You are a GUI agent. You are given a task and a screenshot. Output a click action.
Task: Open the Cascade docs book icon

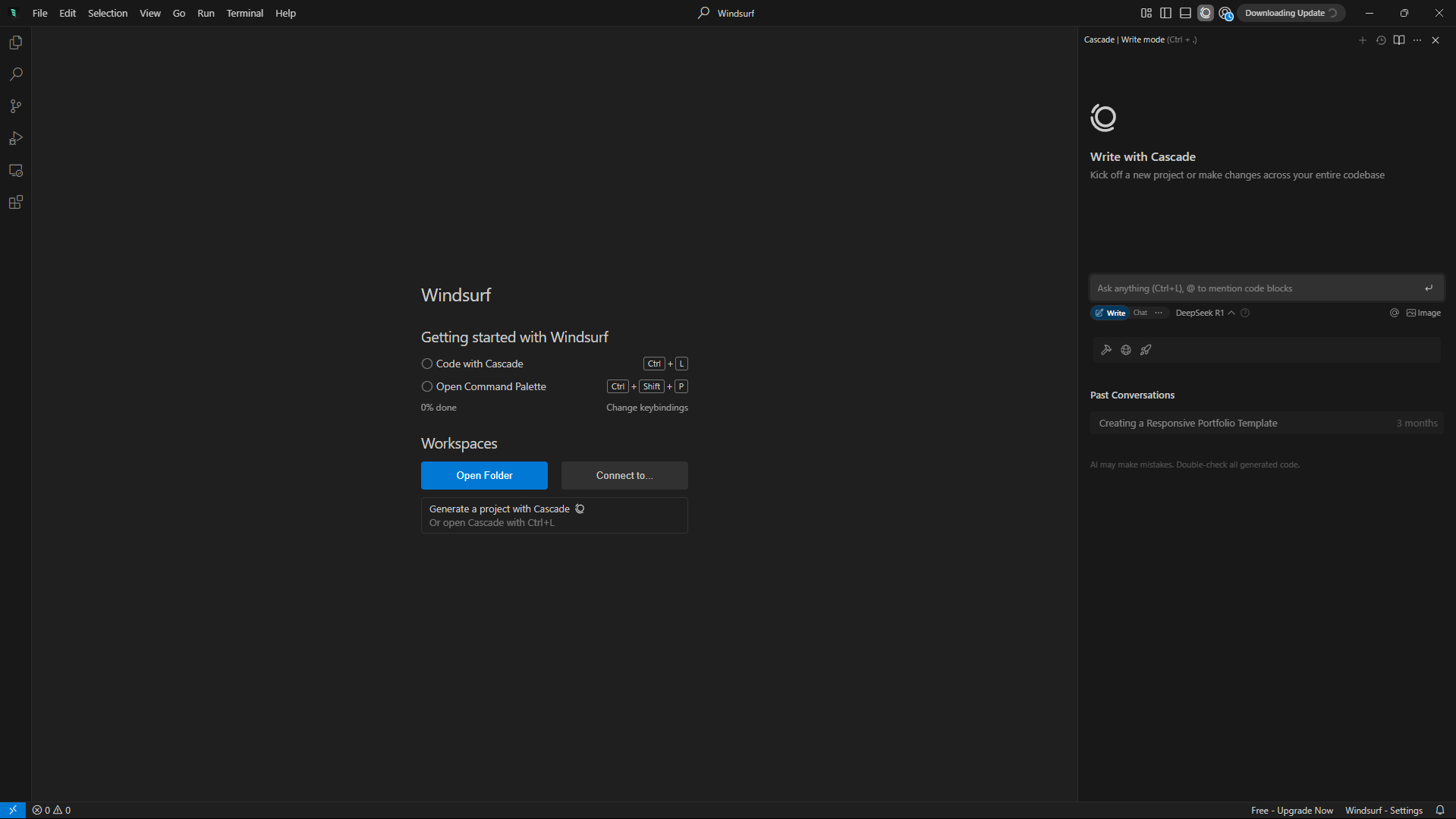point(1399,40)
